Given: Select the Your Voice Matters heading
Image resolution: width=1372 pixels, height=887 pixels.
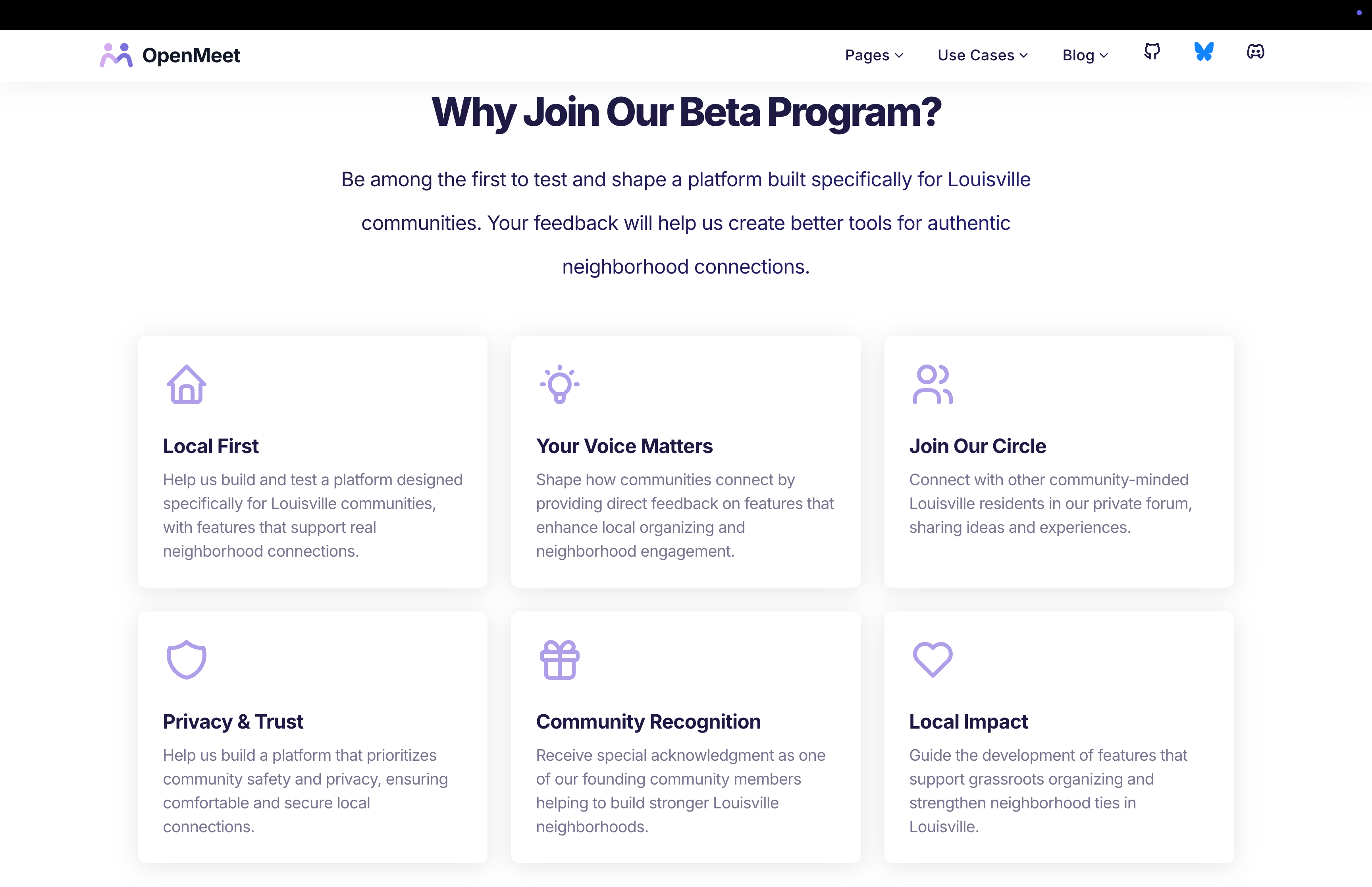Looking at the screenshot, I should pos(624,446).
